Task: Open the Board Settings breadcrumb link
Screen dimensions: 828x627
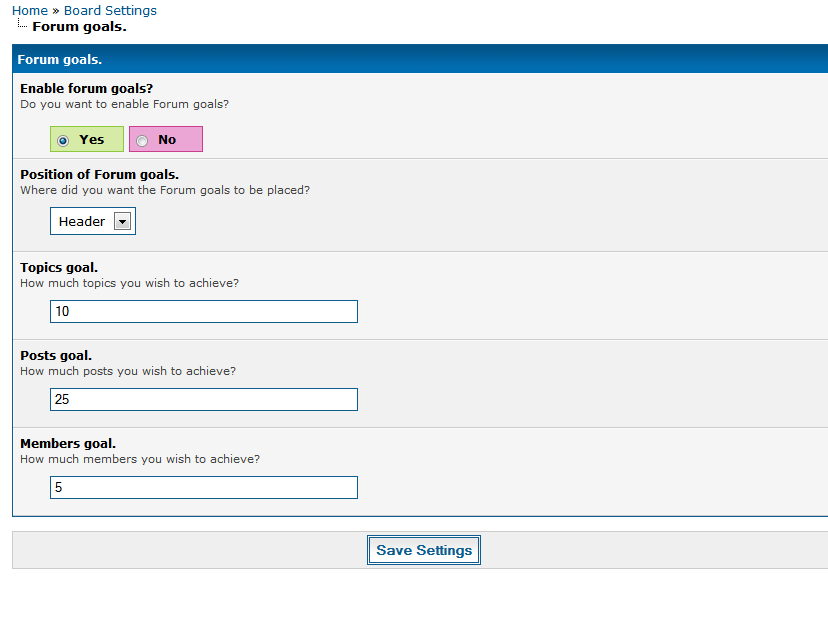Action: tap(110, 11)
